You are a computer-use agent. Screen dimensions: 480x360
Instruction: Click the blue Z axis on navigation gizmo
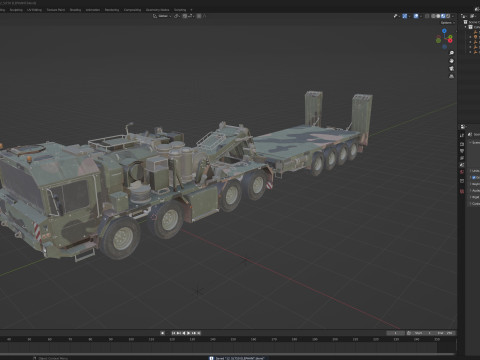click(x=444, y=31)
